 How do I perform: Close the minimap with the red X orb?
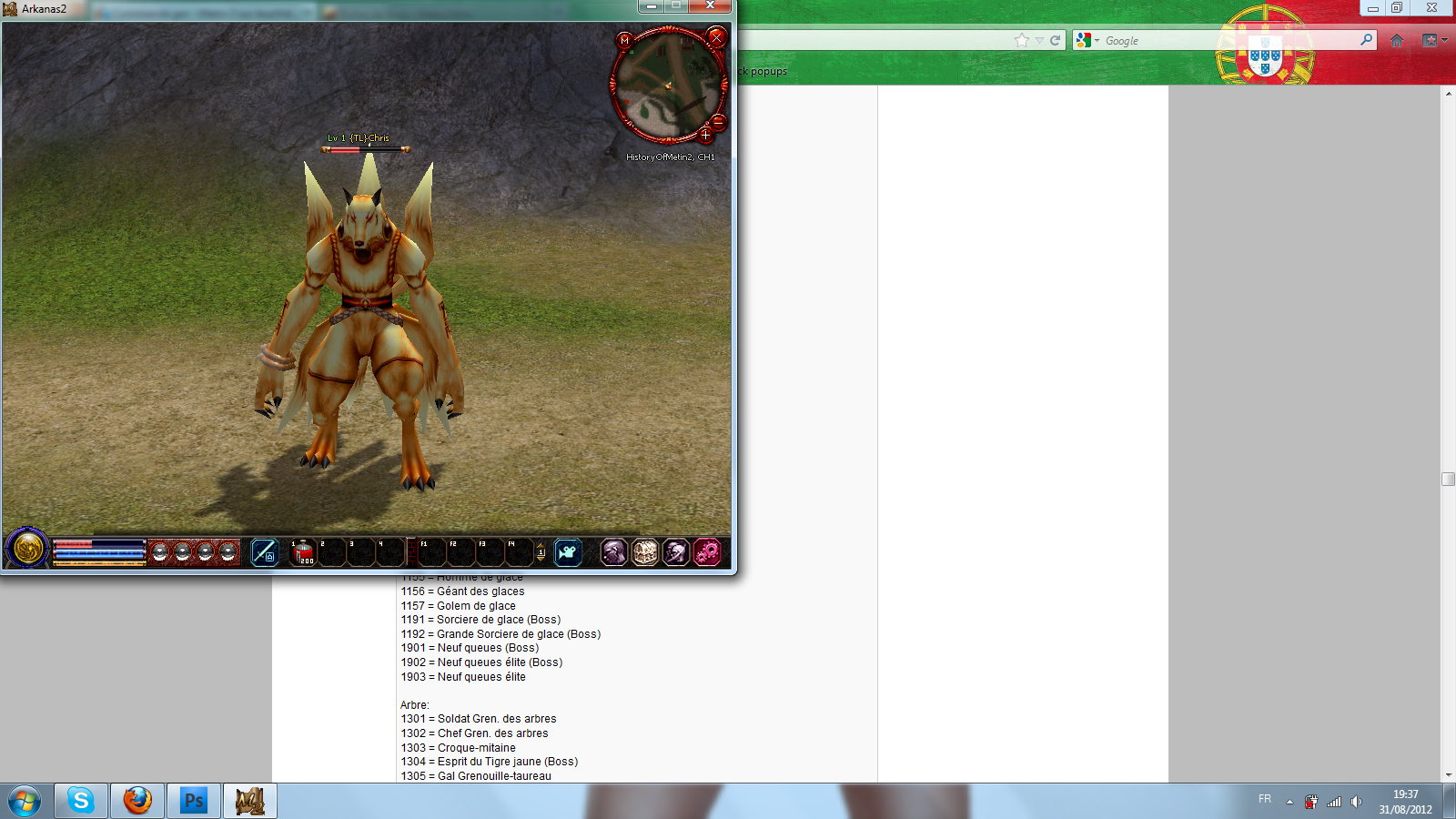tap(716, 37)
